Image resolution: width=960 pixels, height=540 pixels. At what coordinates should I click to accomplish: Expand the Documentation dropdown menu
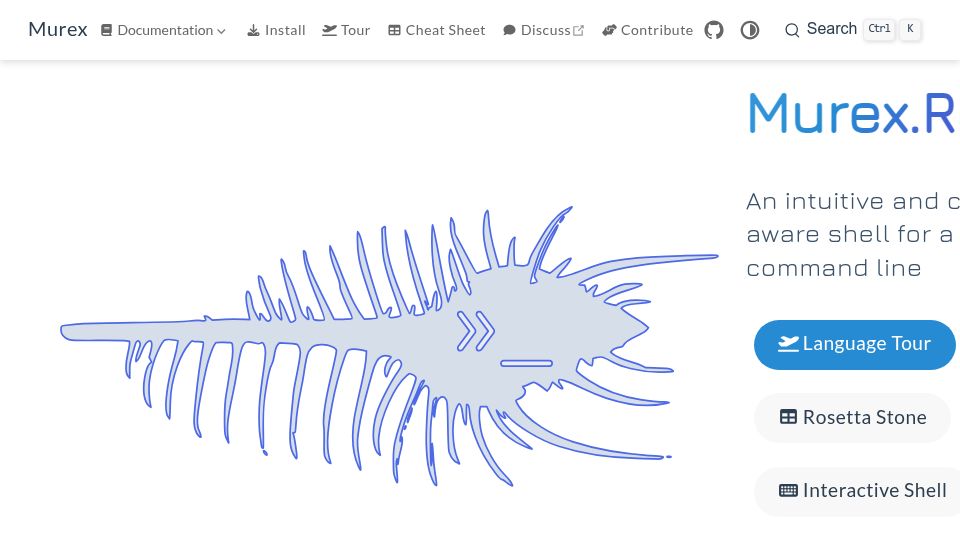click(x=163, y=30)
